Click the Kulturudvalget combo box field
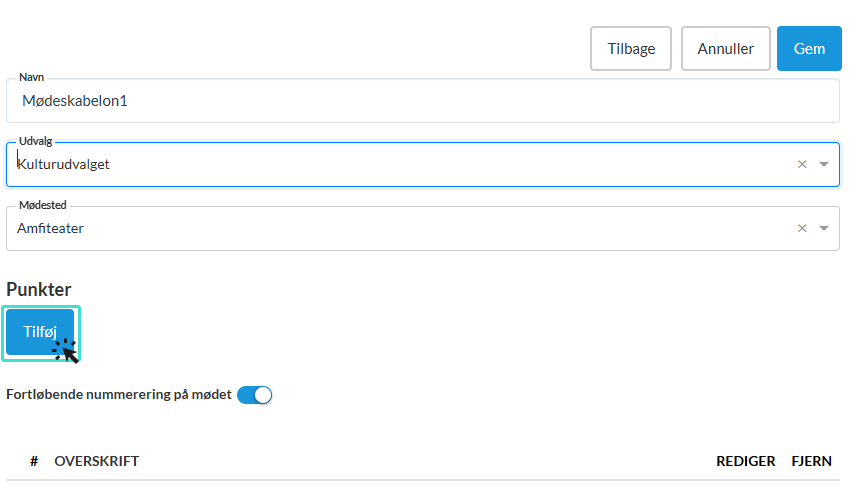Image resolution: width=863 pixels, height=498 pixels. coord(400,164)
